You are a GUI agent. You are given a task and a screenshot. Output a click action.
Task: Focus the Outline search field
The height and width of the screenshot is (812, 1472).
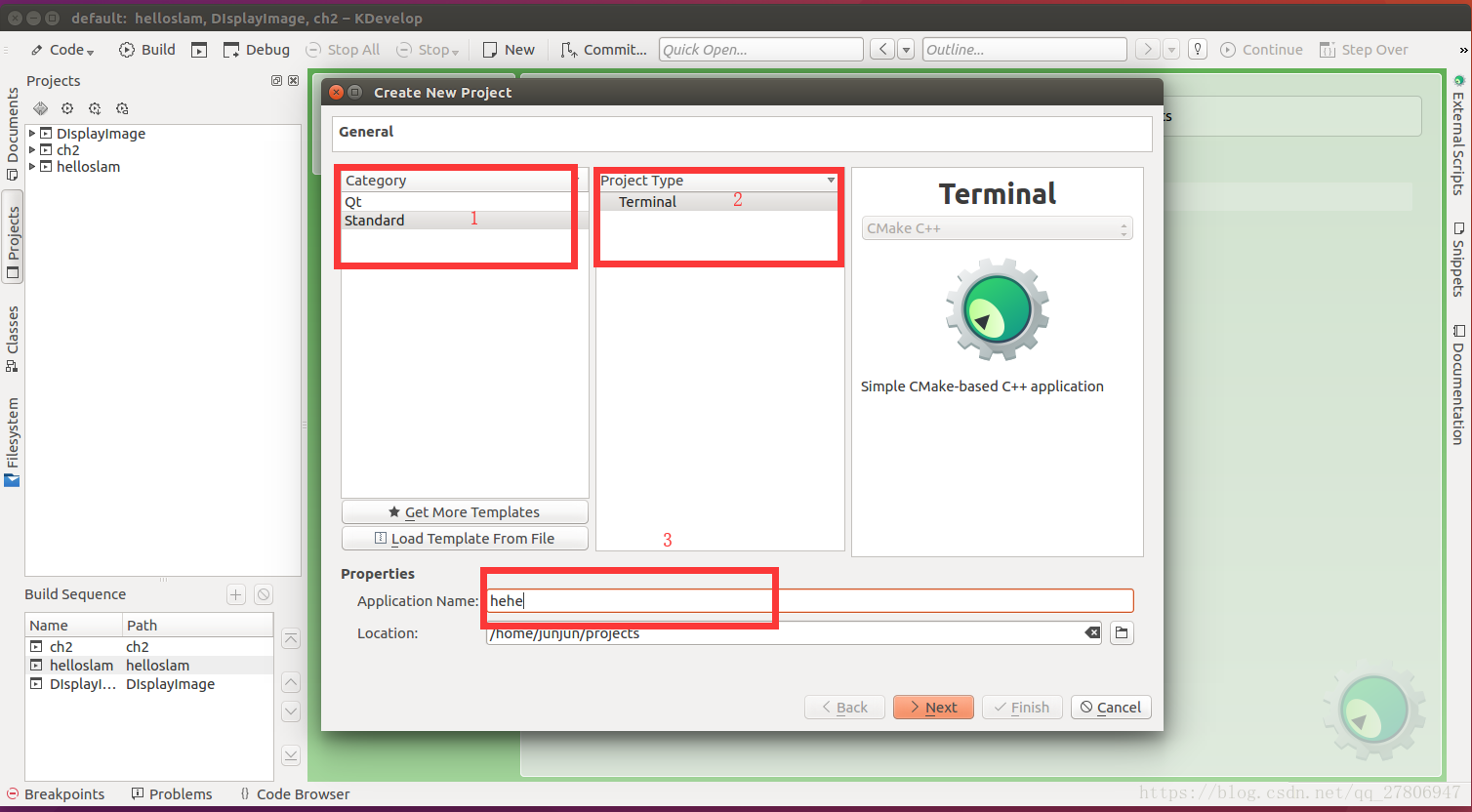[x=1025, y=50]
